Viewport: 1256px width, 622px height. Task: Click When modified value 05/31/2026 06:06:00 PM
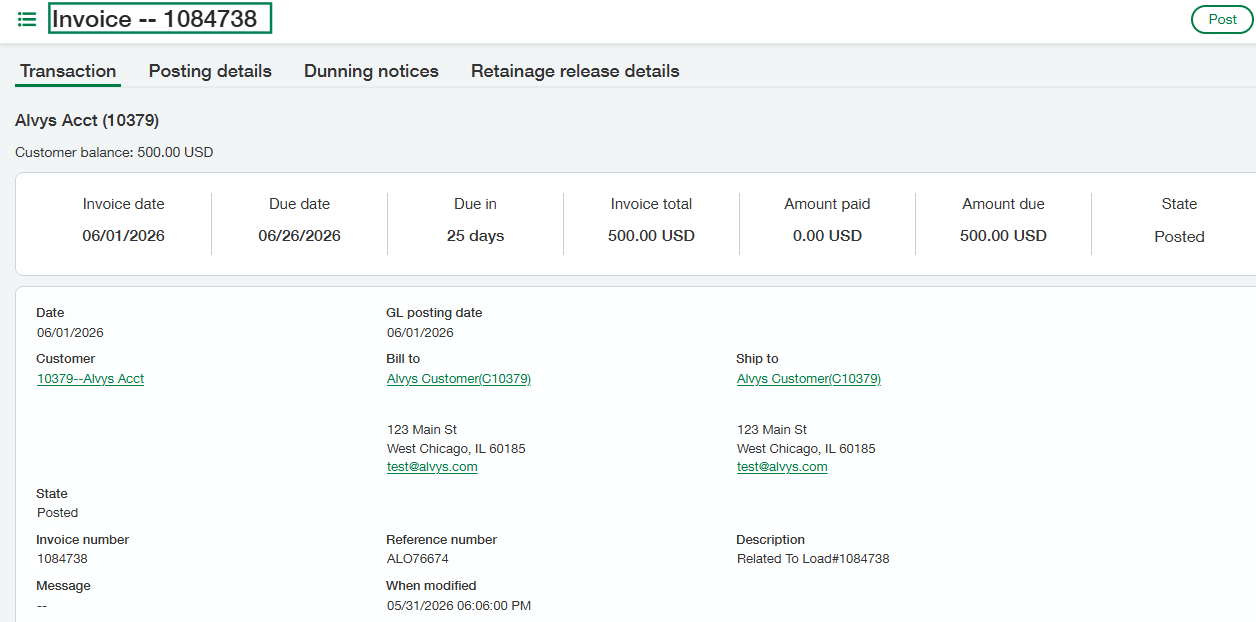pyautogui.click(x=459, y=605)
